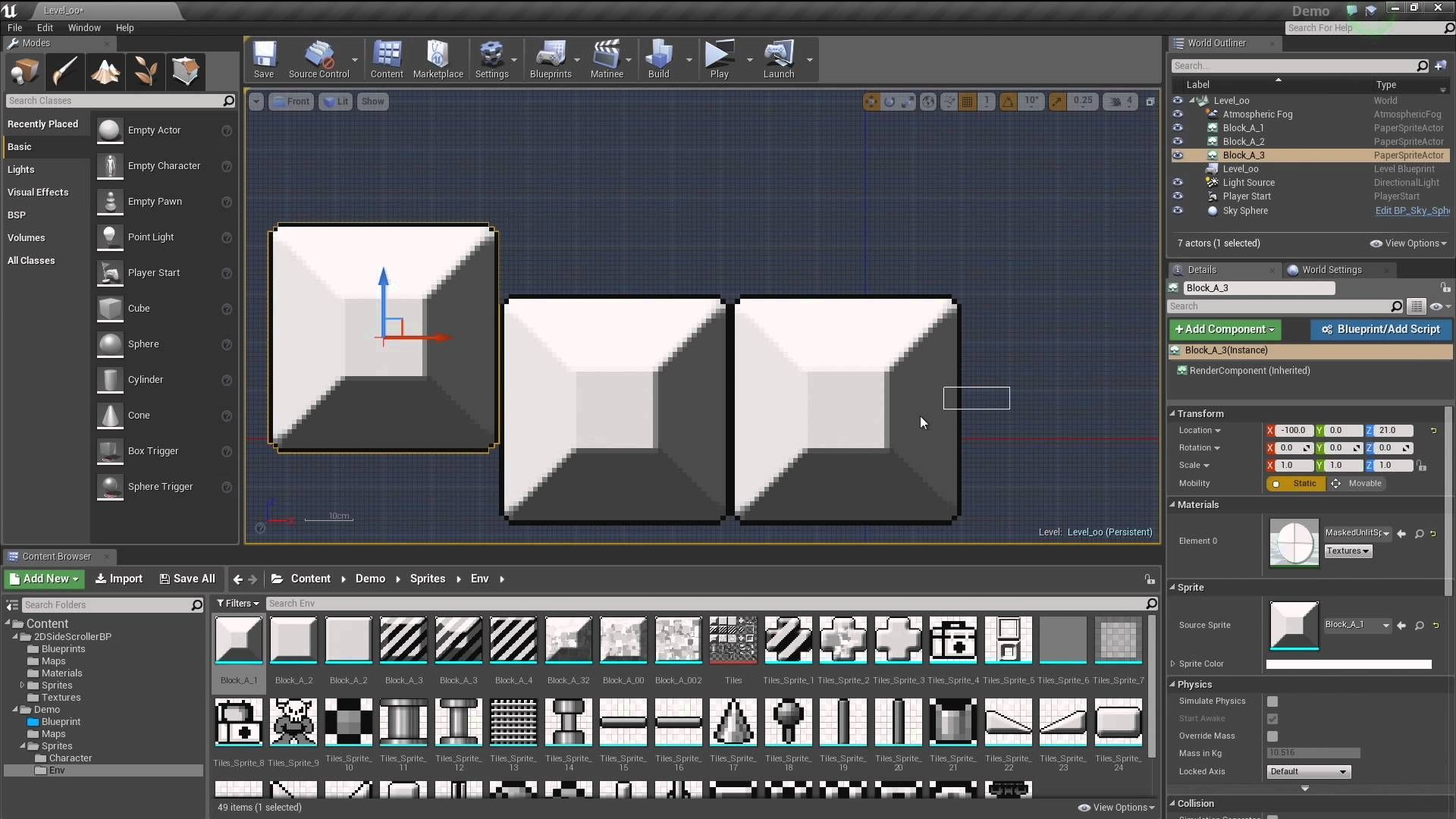
Task: Click the Save All button
Action: click(187, 579)
